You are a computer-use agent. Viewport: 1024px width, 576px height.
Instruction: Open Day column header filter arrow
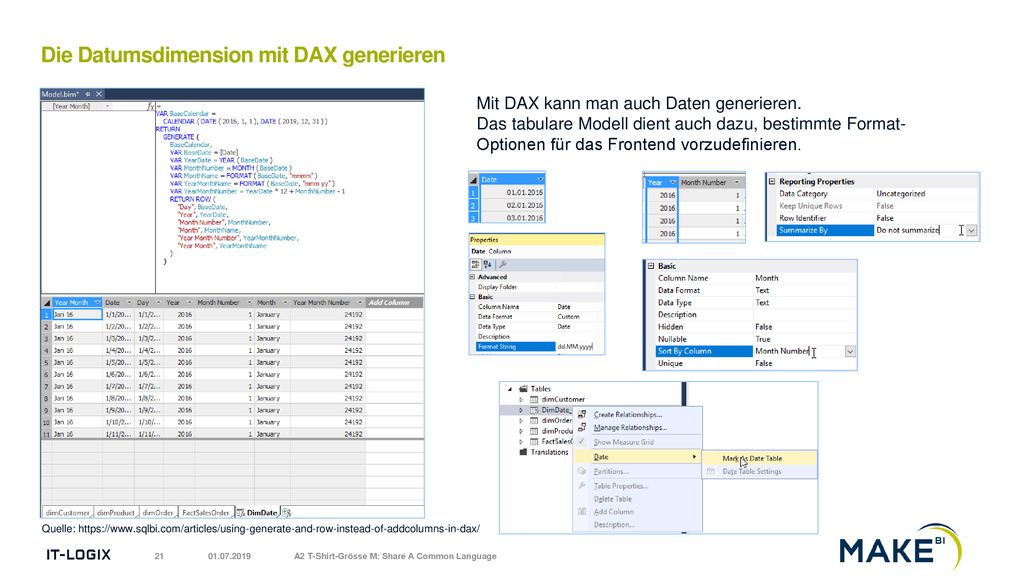(x=158, y=302)
